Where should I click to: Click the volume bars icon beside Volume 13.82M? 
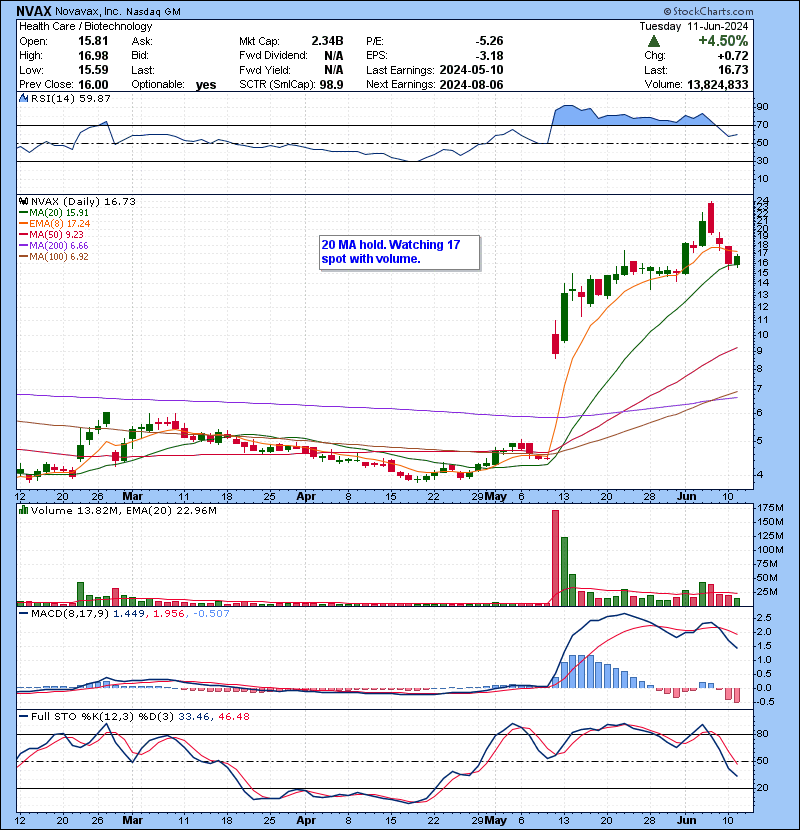(23, 510)
